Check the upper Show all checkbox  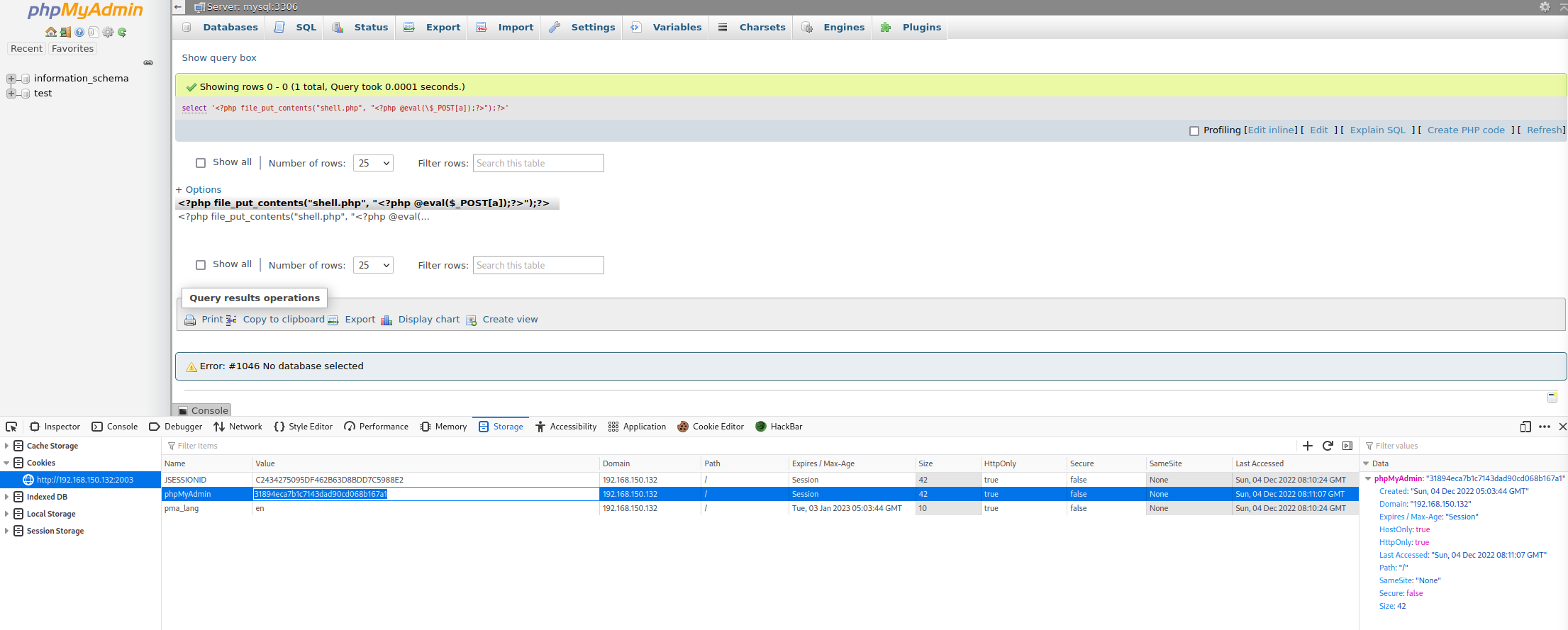(201, 163)
